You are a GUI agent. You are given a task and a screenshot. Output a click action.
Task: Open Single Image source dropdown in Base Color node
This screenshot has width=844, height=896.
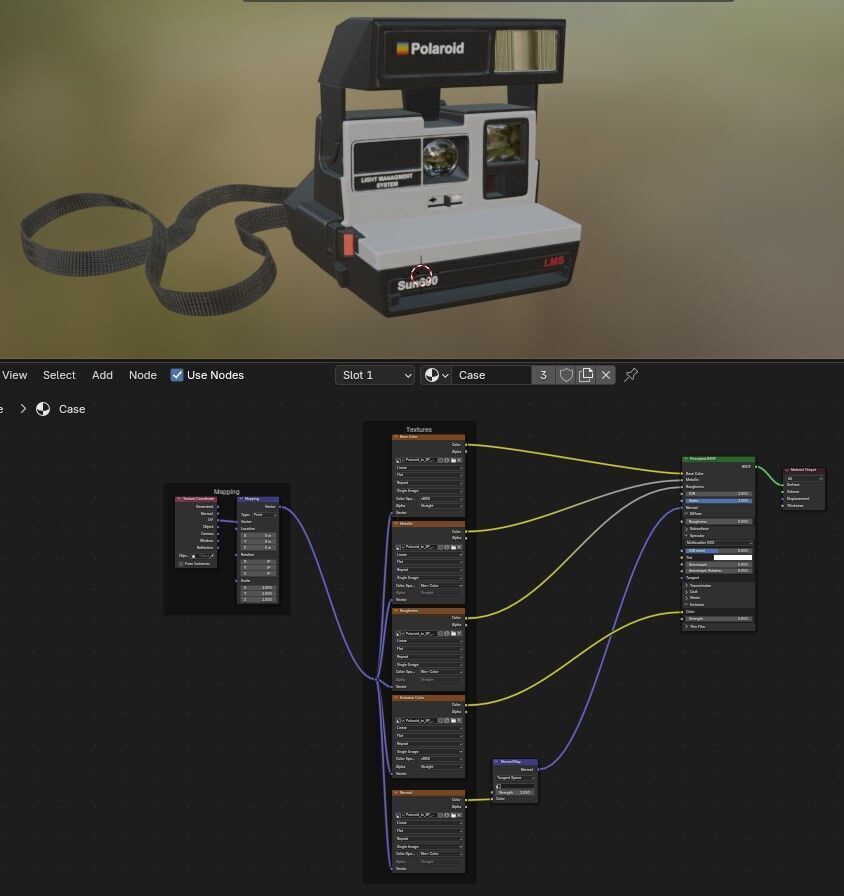(x=429, y=490)
